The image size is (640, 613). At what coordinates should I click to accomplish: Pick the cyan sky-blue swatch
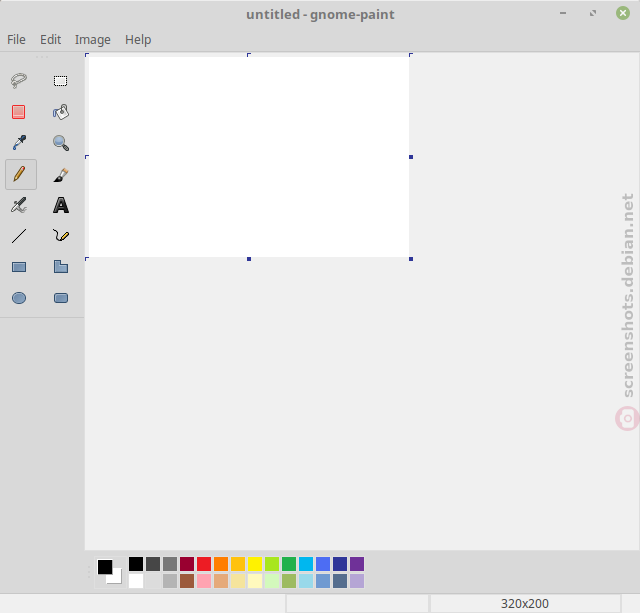(306, 564)
